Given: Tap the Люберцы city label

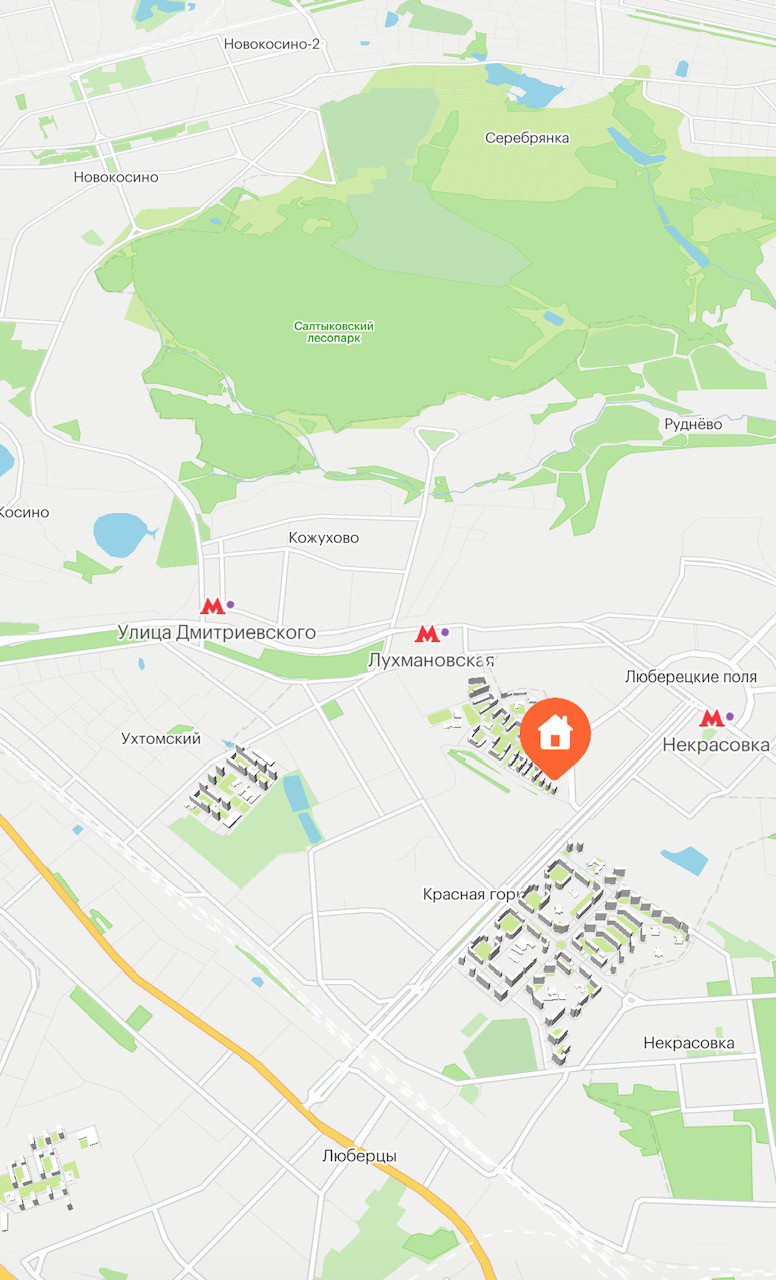Looking at the screenshot, I should coord(360,1156).
